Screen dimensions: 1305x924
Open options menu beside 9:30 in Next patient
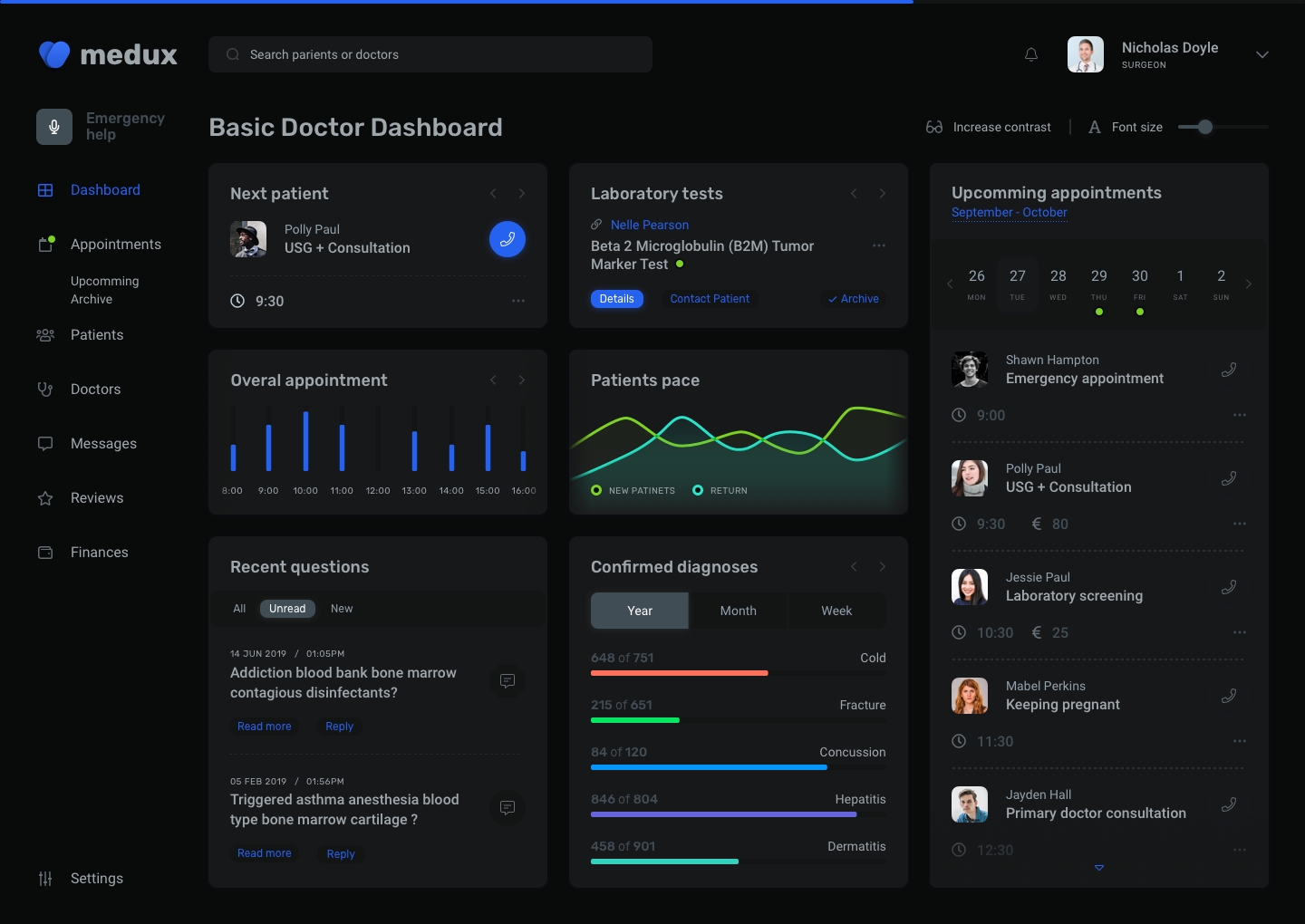(518, 301)
